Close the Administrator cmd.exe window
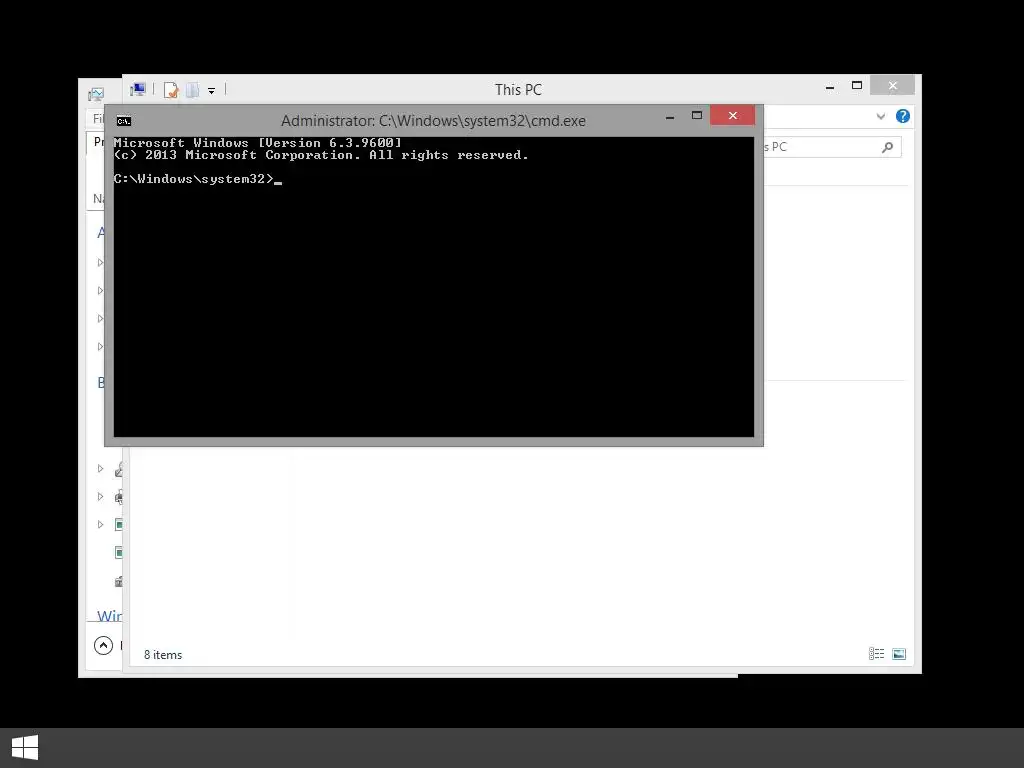Screen dimensions: 1024x768 tap(733, 116)
